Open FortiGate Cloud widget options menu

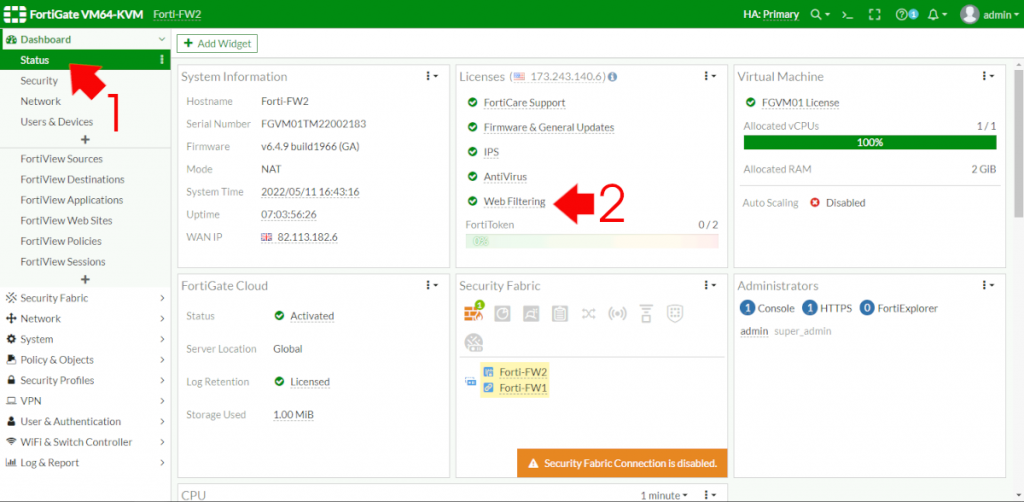click(x=433, y=285)
